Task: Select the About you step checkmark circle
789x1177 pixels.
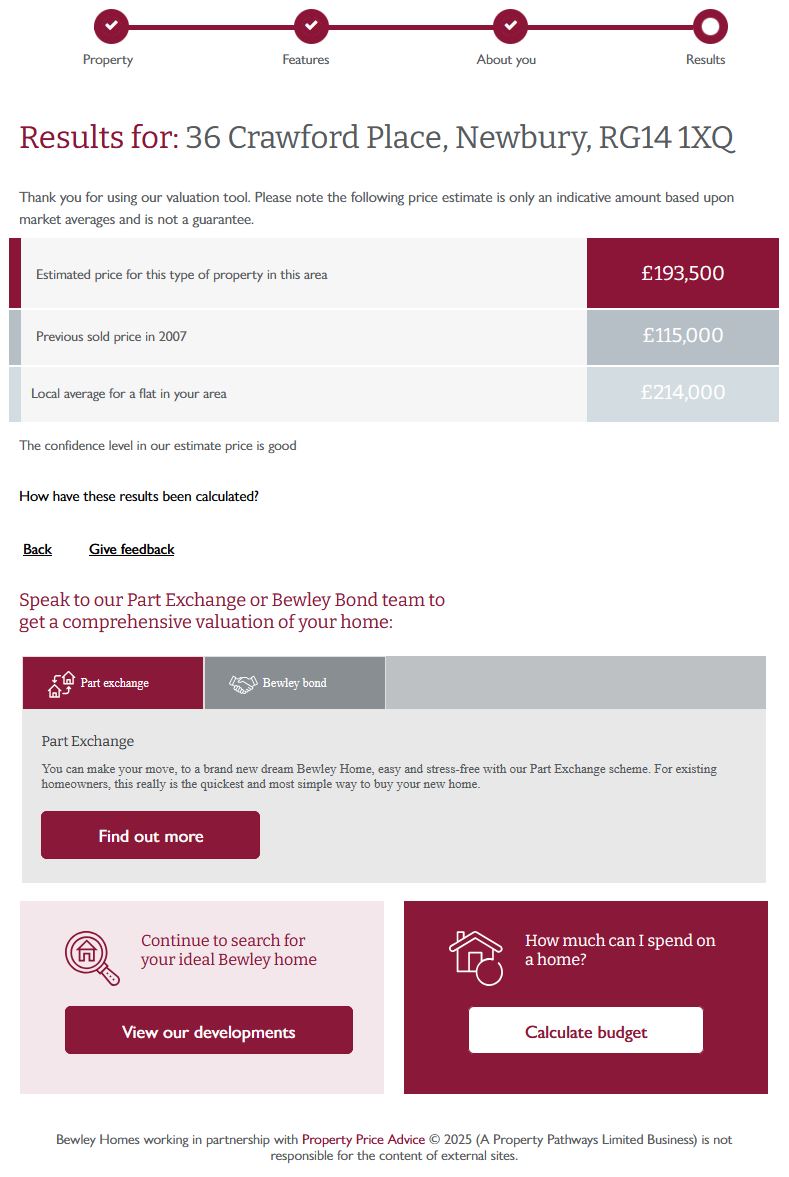Action: 510,26
